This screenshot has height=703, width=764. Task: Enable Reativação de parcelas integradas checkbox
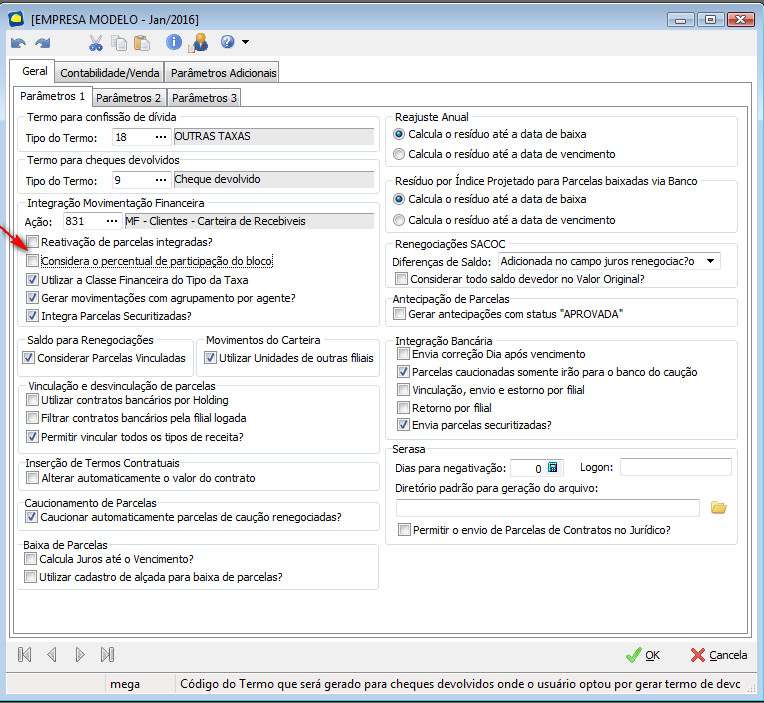pos(33,242)
